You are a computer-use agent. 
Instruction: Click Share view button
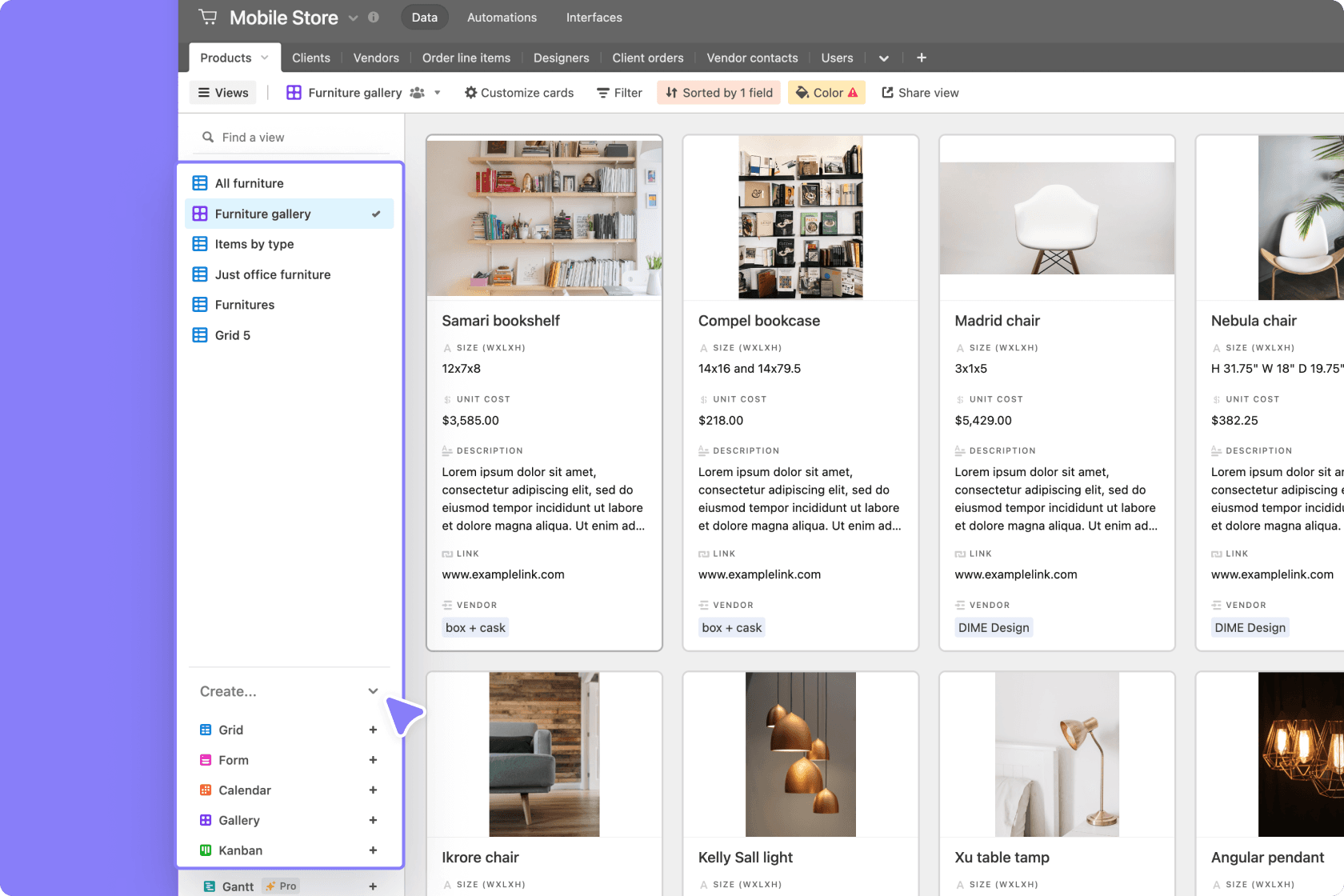920,93
